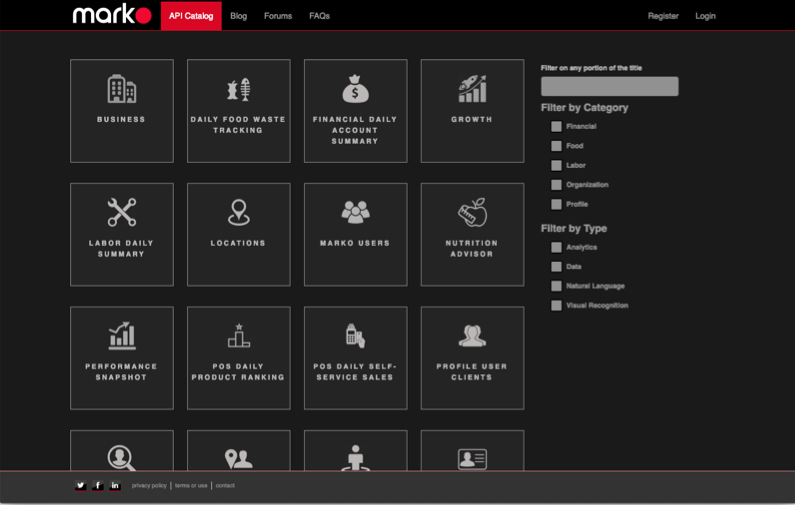This screenshot has height=505, width=795.
Task: Open the Daily Food Waste Tracking fishbone icon
Action: [238, 90]
